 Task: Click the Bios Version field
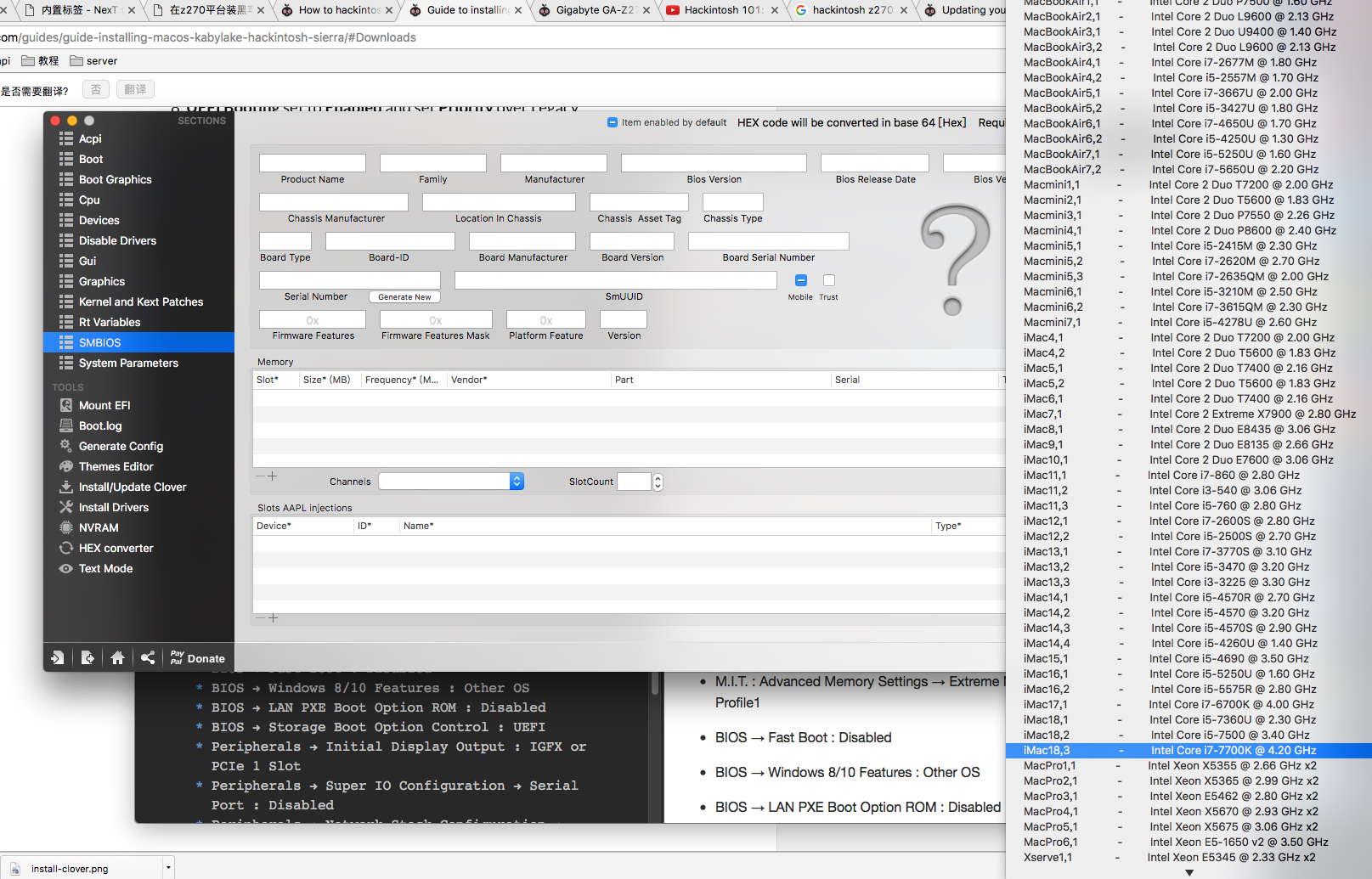point(714,163)
